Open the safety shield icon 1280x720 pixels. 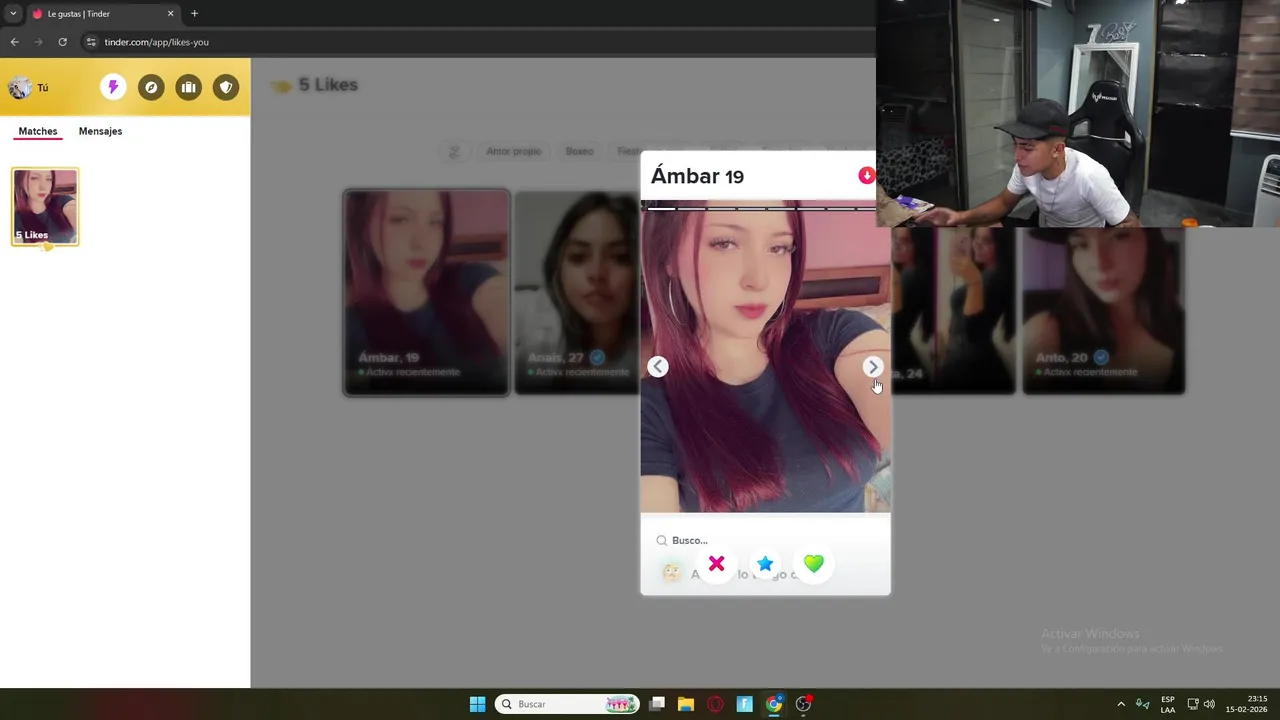226,87
